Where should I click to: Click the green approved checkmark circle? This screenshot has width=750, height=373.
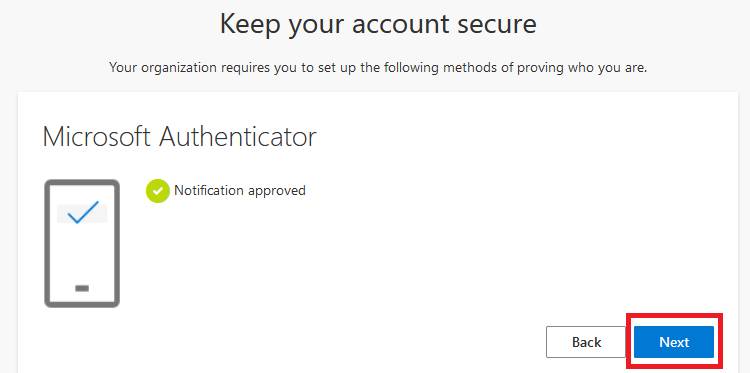[x=158, y=191]
